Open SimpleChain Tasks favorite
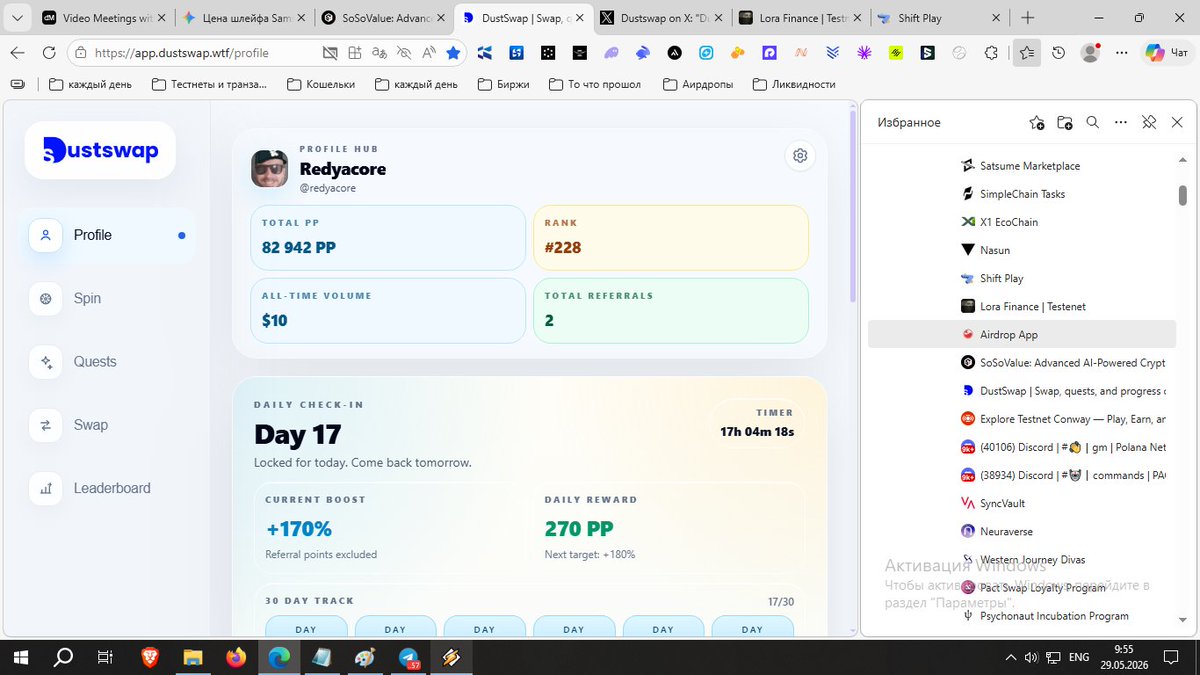Image resolution: width=1200 pixels, height=675 pixels. pos(1022,194)
